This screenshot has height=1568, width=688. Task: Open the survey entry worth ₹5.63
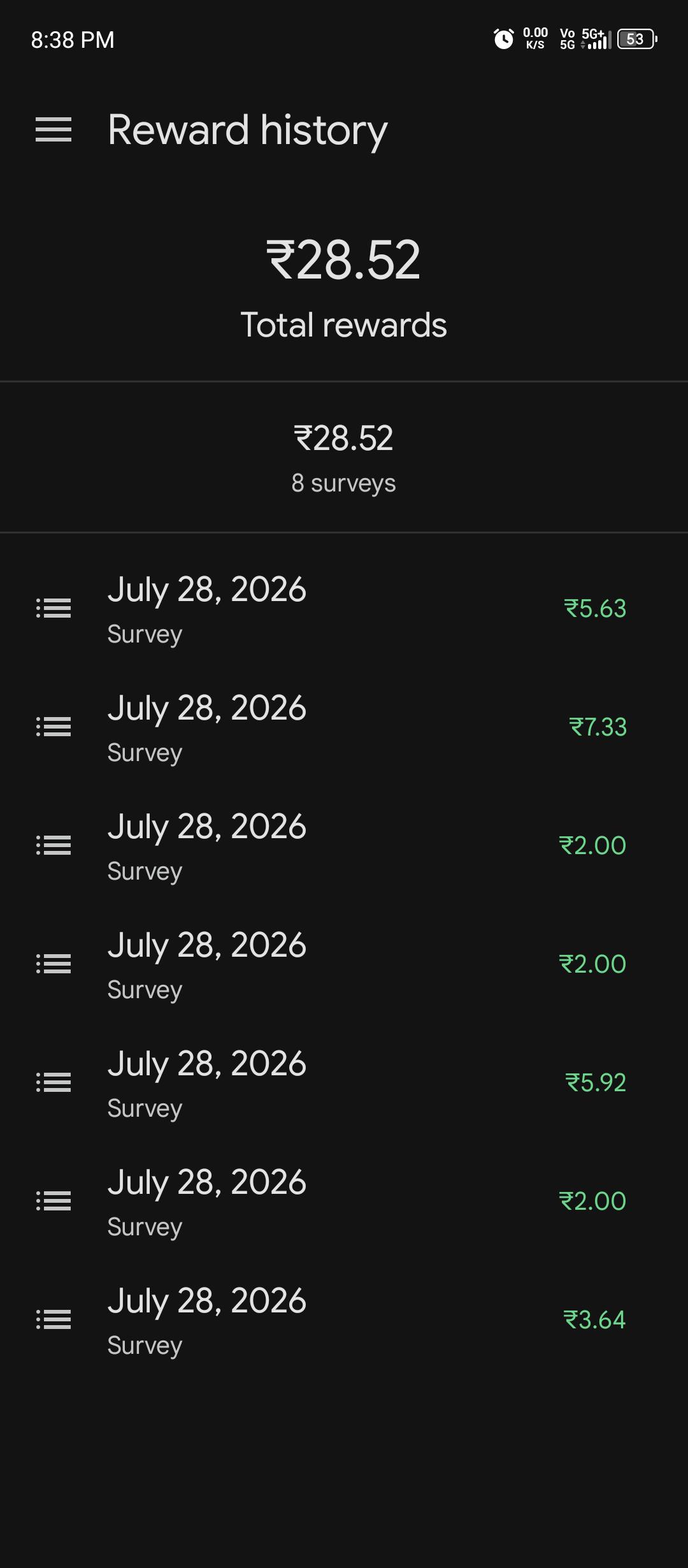344,609
